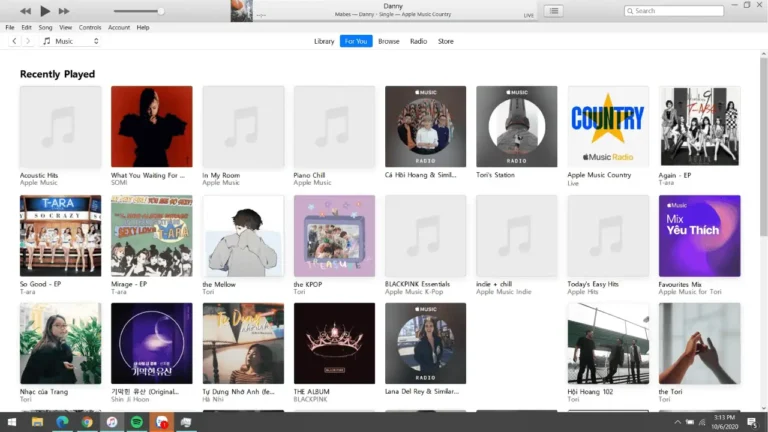The image size is (768, 432).
Task: Switch to the Store tab
Action: point(446,41)
